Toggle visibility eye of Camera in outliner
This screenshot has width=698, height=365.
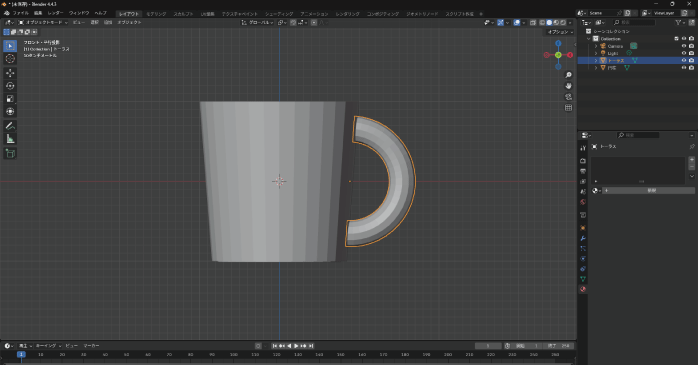pyautogui.click(x=684, y=46)
